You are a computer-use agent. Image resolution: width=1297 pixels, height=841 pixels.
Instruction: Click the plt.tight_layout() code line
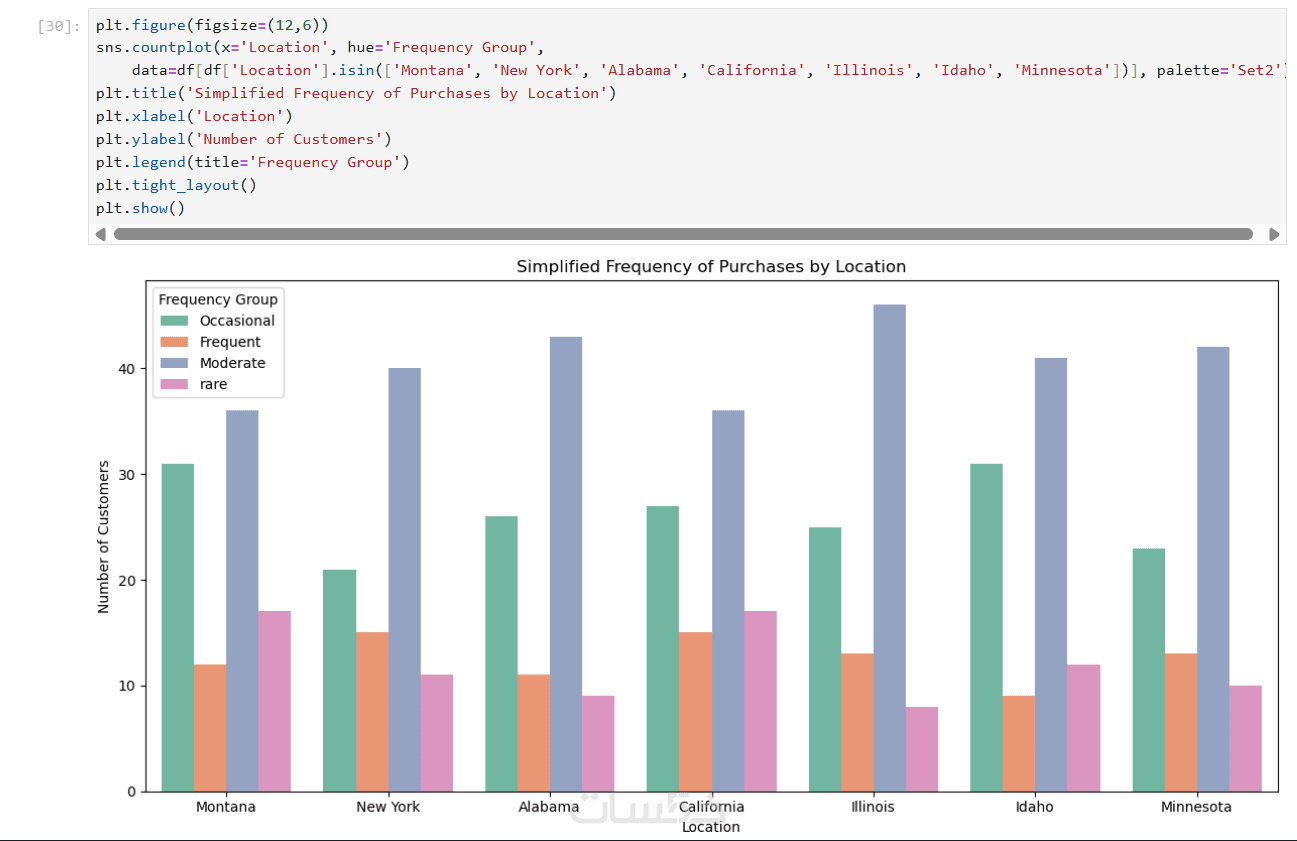(176, 185)
